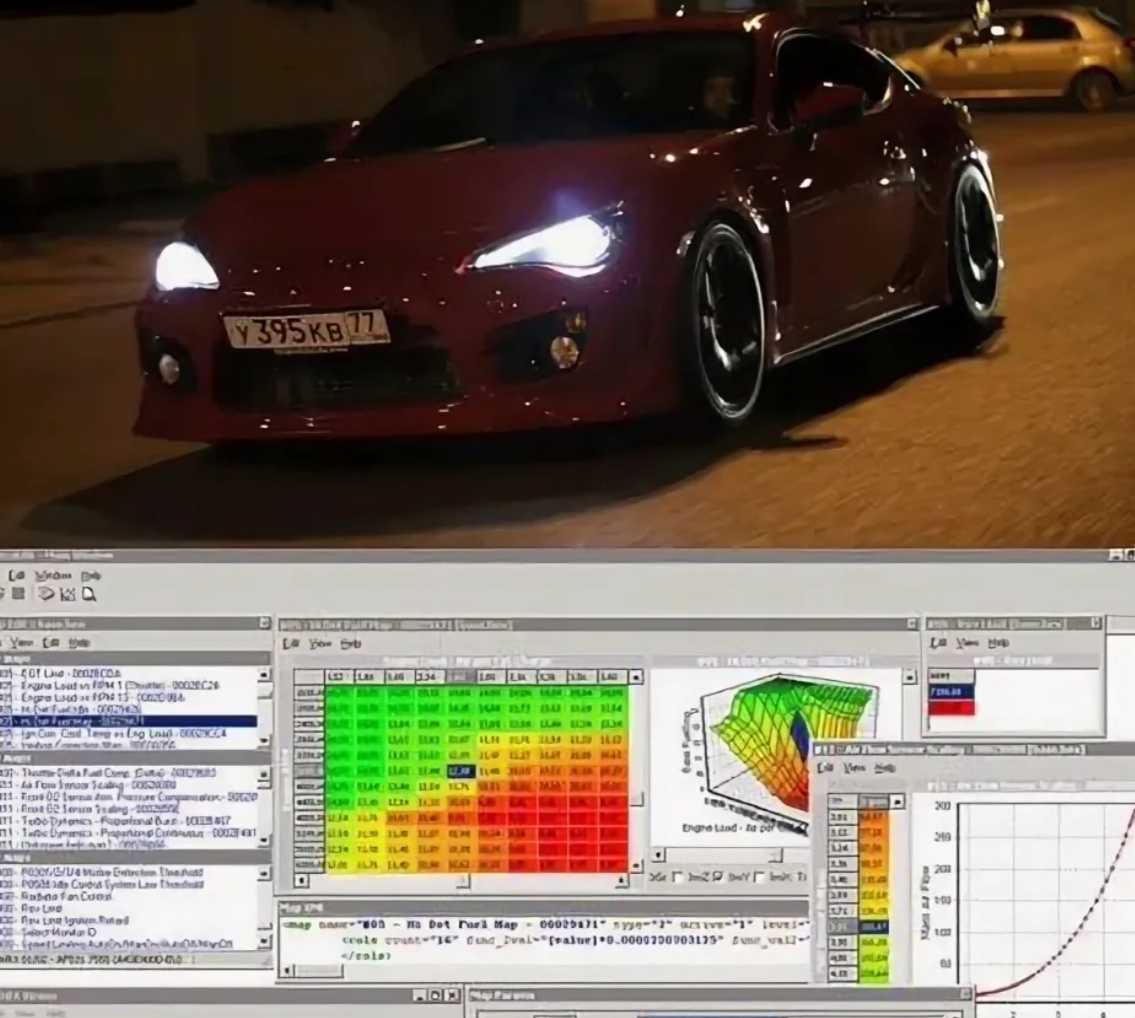Viewport: 1135px width, 1018px height.
Task: Toggle third checkbox under 3D graph
Action: [759, 878]
